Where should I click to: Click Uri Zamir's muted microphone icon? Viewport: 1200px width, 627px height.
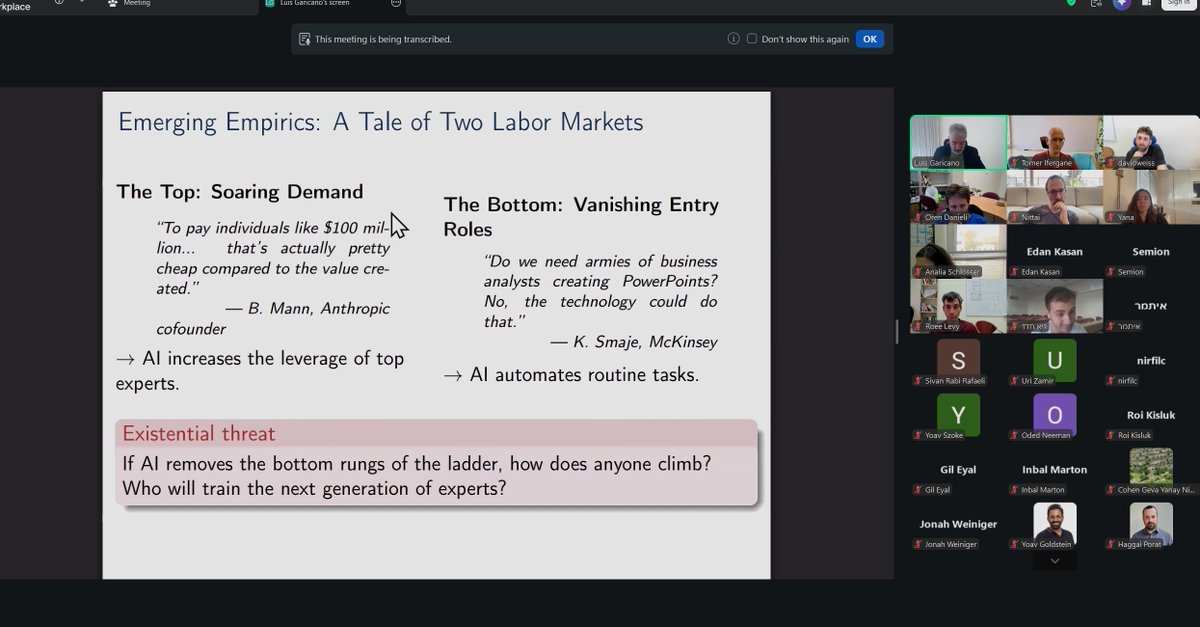tap(1015, 381)
